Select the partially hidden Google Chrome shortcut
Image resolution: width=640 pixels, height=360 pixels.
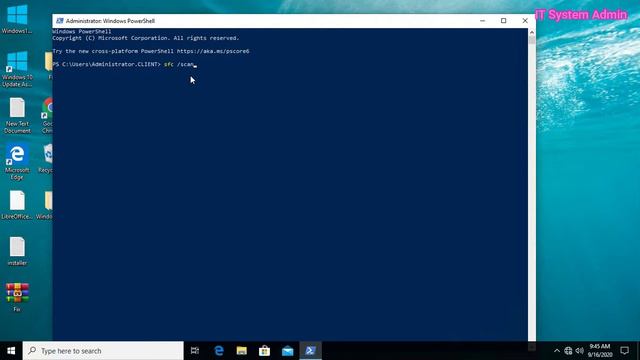pyautogui.click(x=47, y=116)
